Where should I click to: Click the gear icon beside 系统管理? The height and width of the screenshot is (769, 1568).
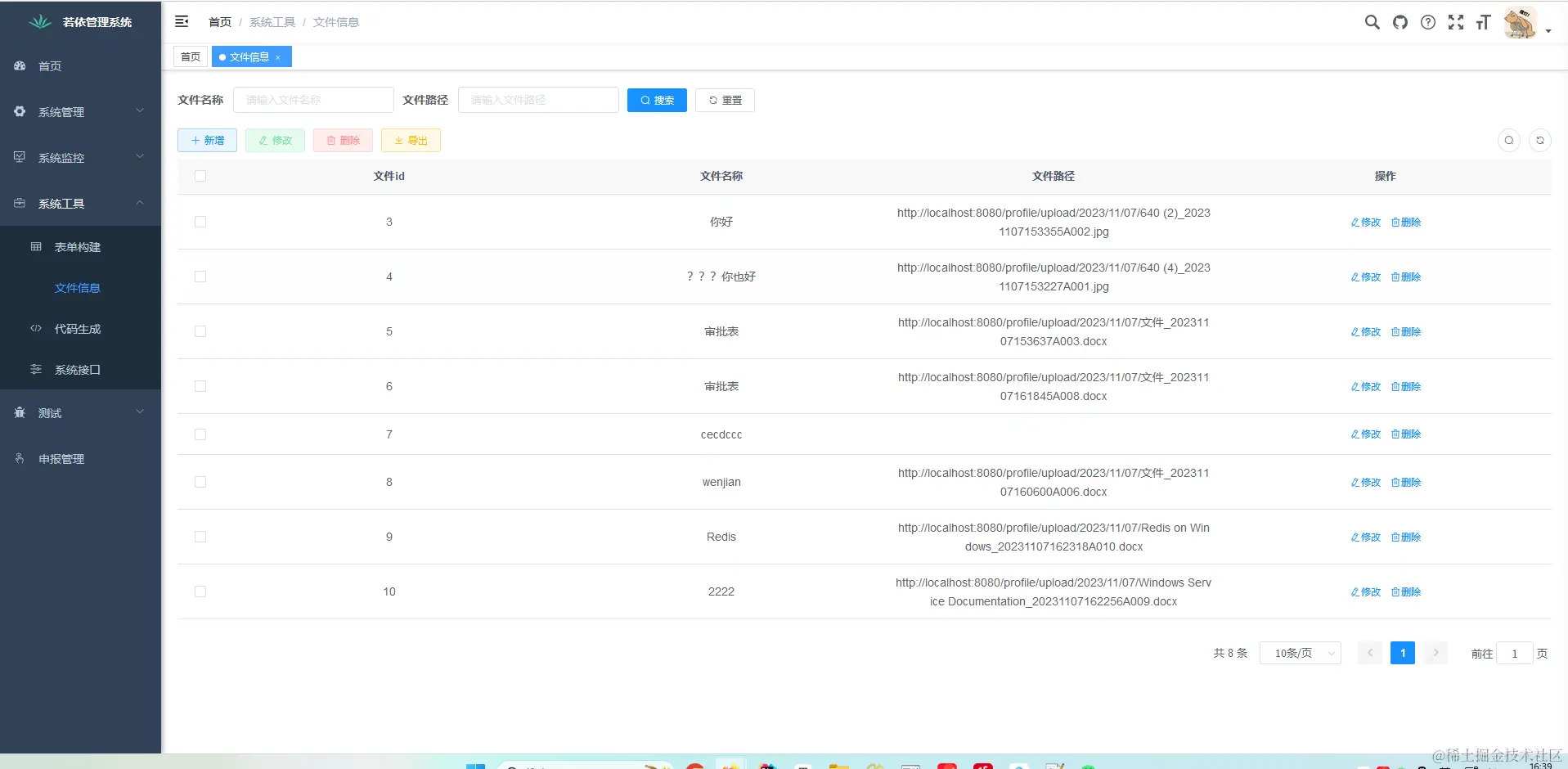tap(20, 111)
